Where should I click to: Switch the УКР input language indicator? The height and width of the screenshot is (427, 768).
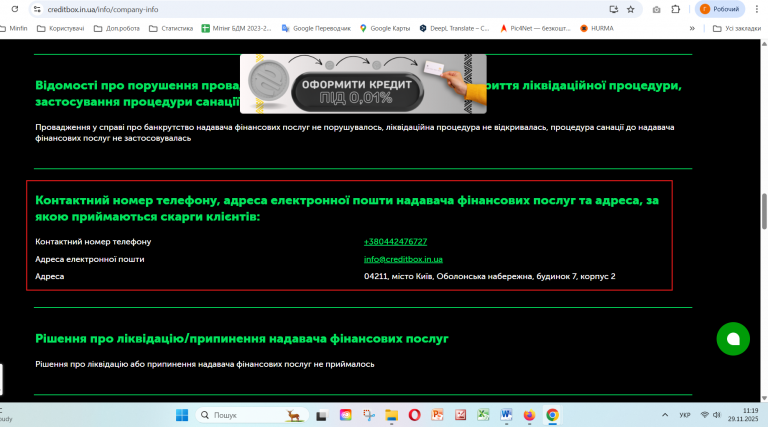coord(685,415)
